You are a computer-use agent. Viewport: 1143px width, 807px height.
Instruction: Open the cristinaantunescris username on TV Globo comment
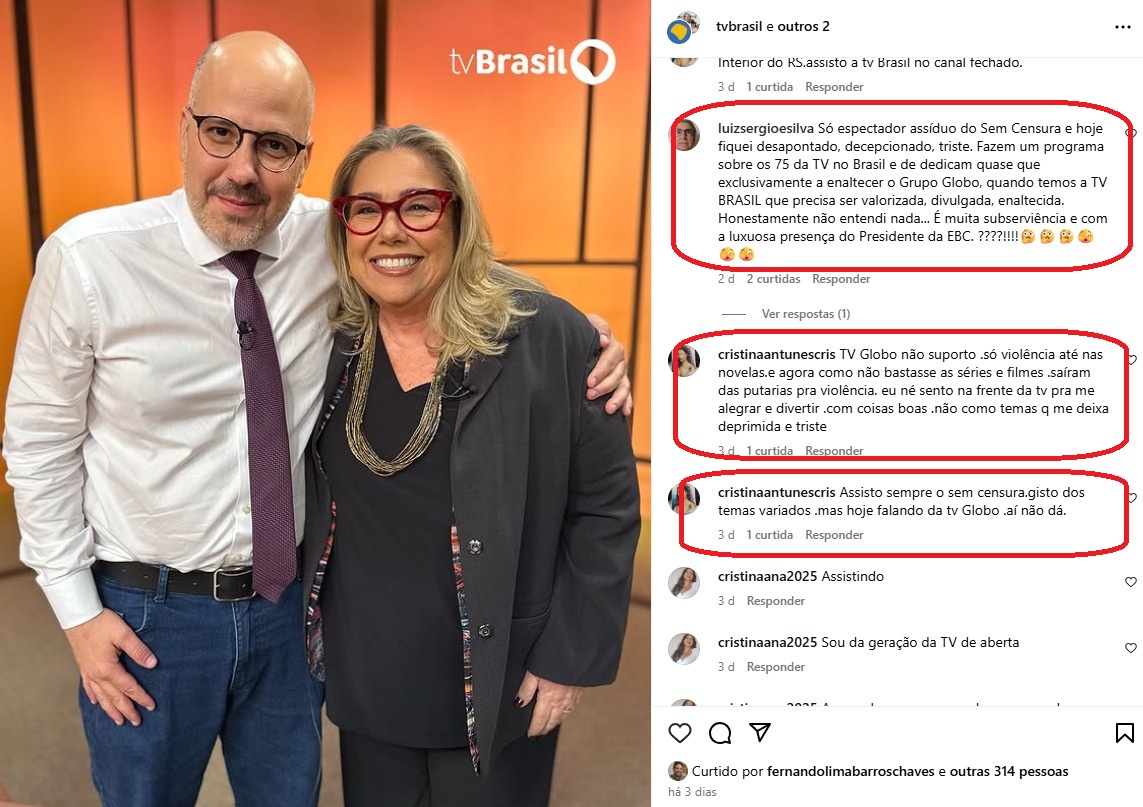776,354
